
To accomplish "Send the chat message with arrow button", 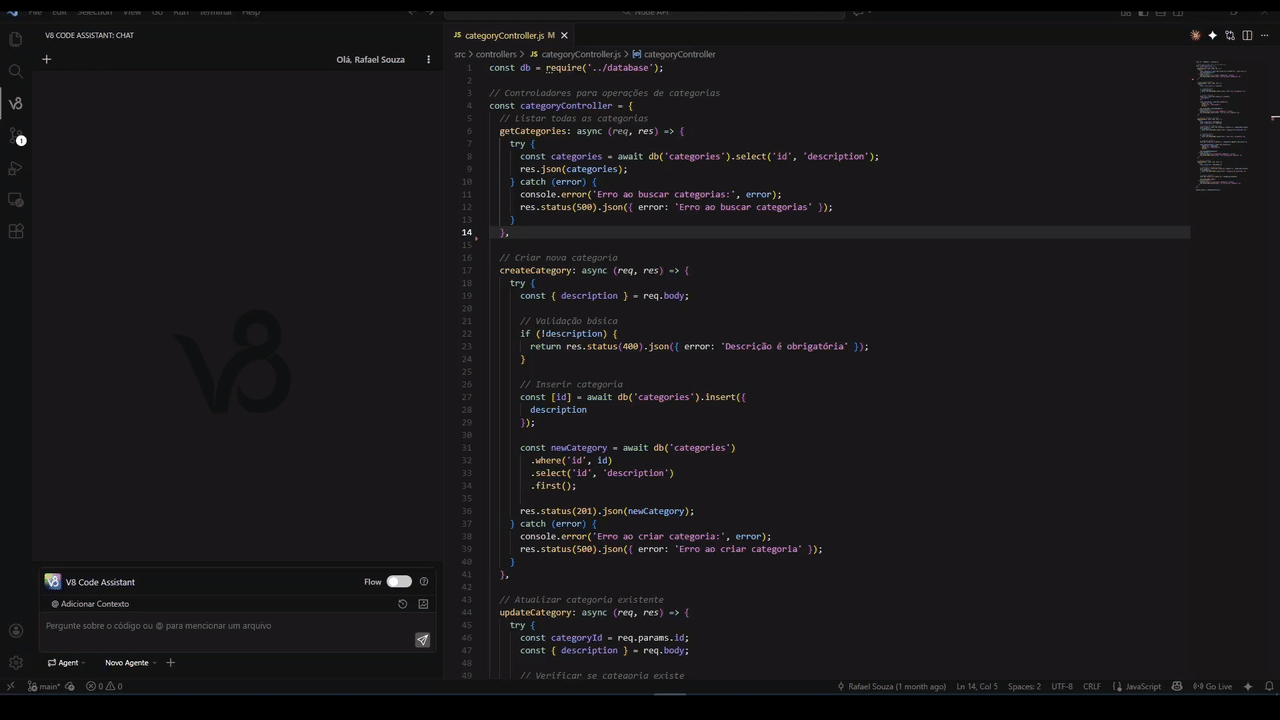I will click(x=422, y=640).
